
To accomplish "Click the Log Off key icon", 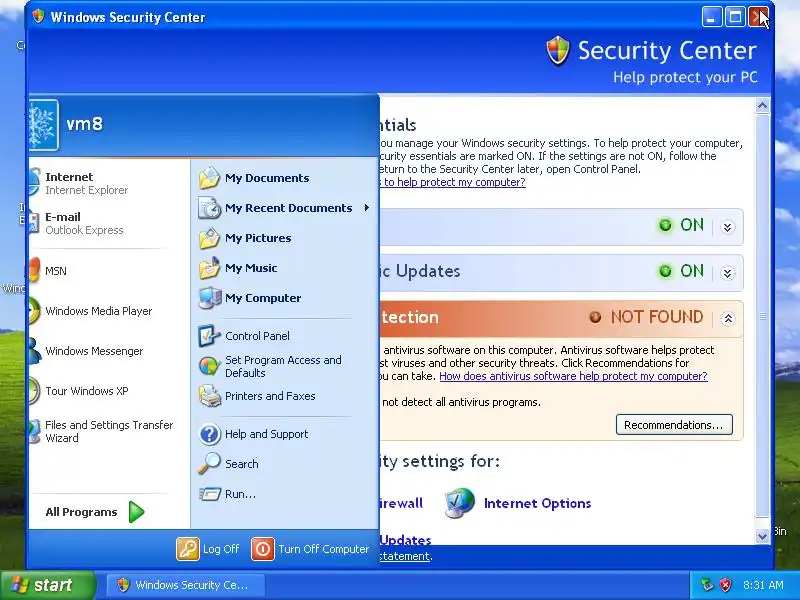I will 188,549.
